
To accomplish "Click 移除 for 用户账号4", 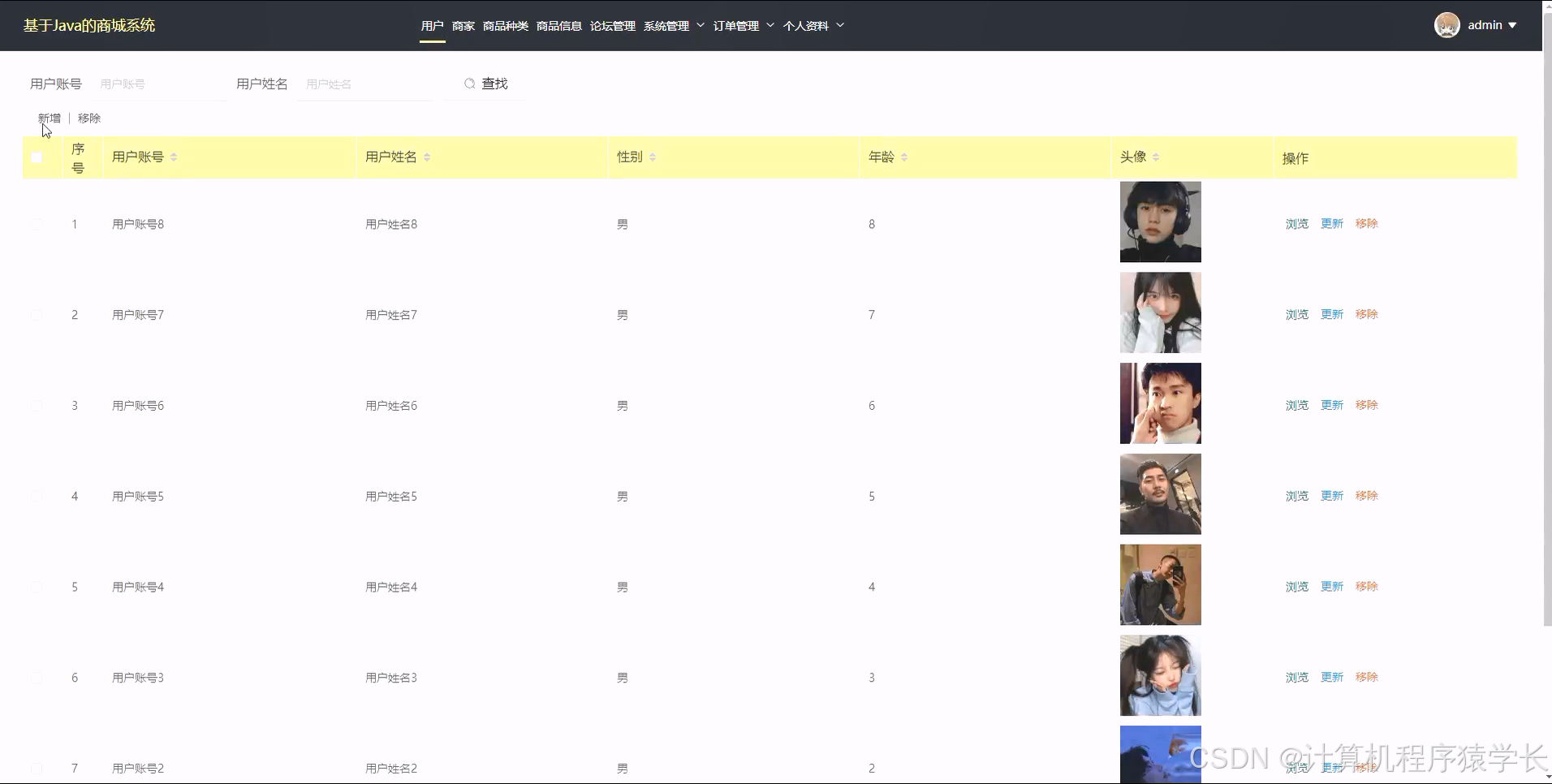I will coord(1367,587).
